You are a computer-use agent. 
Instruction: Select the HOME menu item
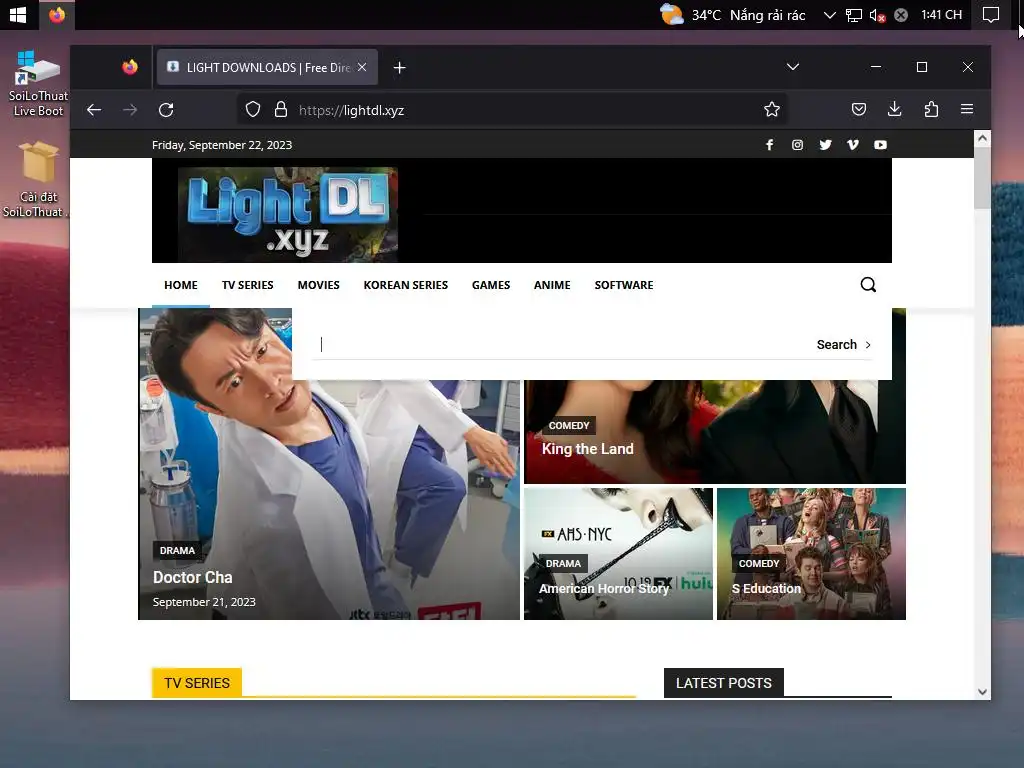click(181, 285)
